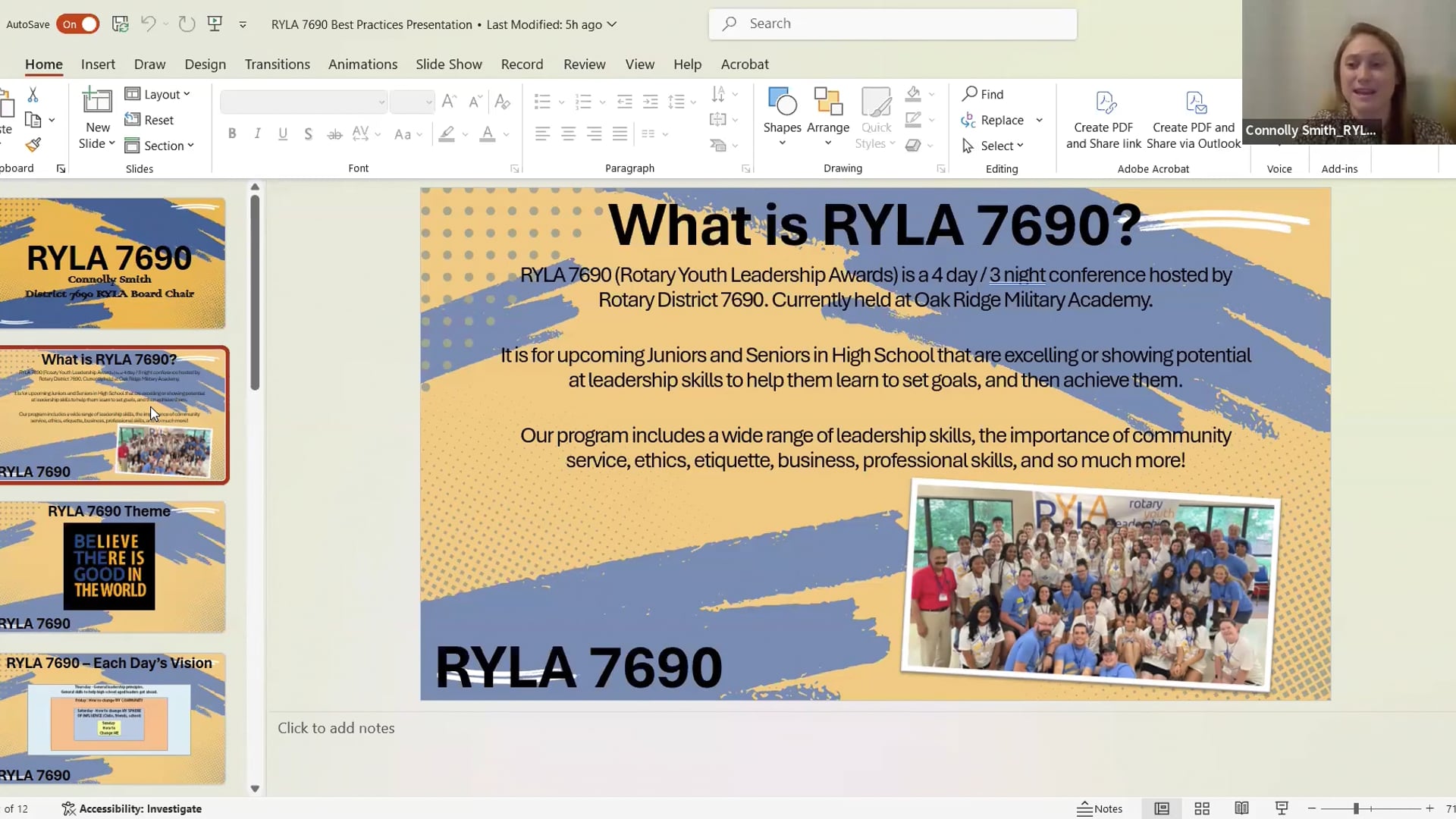Screen dimensions: 1456x819
Task: Decrease list indent level icon
Action: 624,102
